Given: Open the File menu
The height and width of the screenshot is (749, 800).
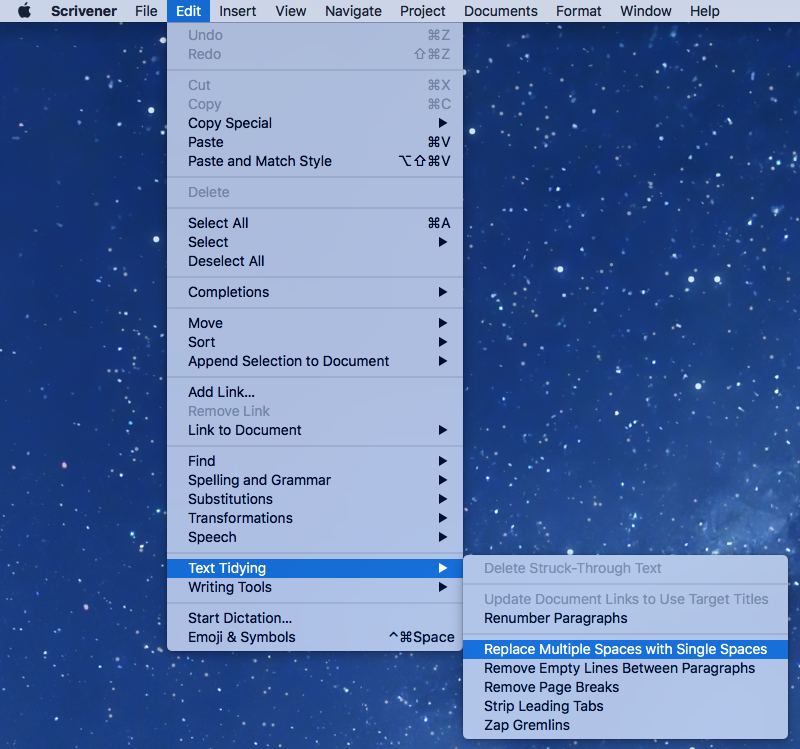Looking at the screenshot, I should coord(146,11).
